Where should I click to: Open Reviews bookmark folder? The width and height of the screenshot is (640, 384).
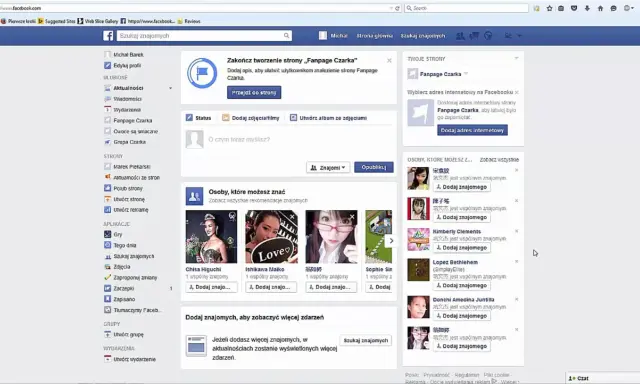click(189, 21)
